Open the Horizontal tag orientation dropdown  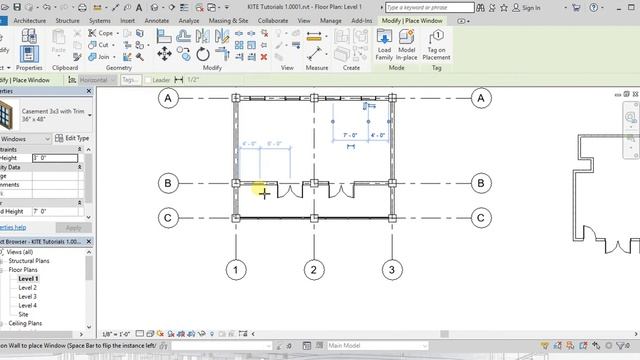(x=97, y=80)
